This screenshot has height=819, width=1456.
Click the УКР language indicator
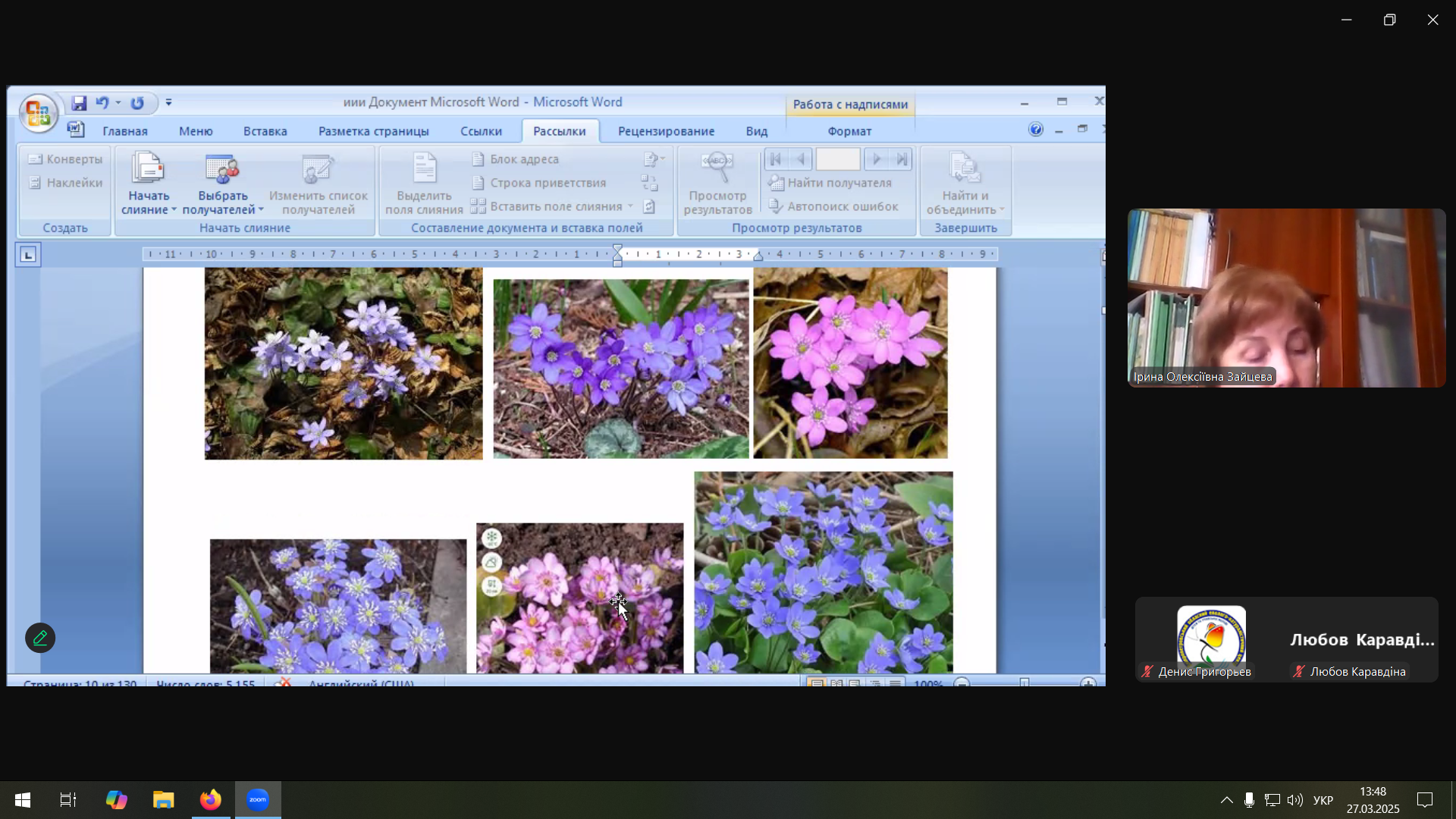[1323, 801]
